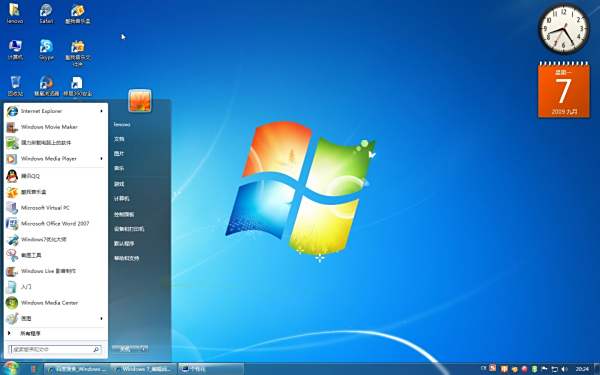Open green software transfer entry in Start menu
Screen dimensions: 600x375
click(55, 143)
